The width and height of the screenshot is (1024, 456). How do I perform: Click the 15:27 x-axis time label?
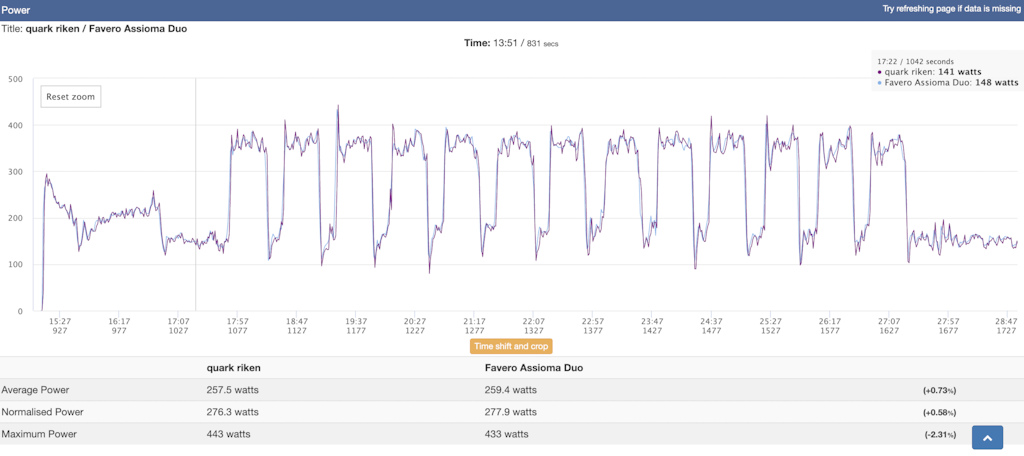60,321
